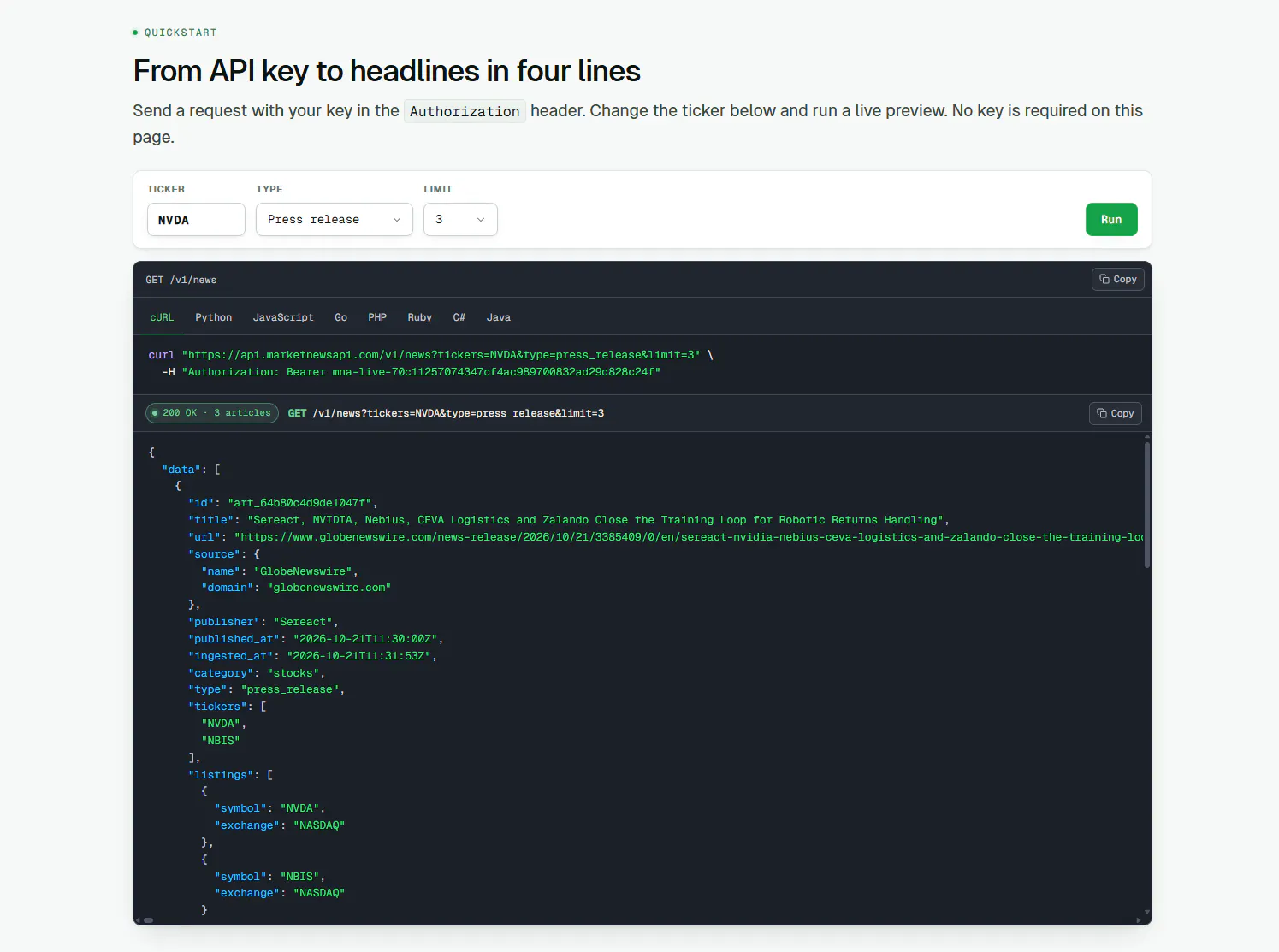Switch to the Go code tab

pos(341,317)
